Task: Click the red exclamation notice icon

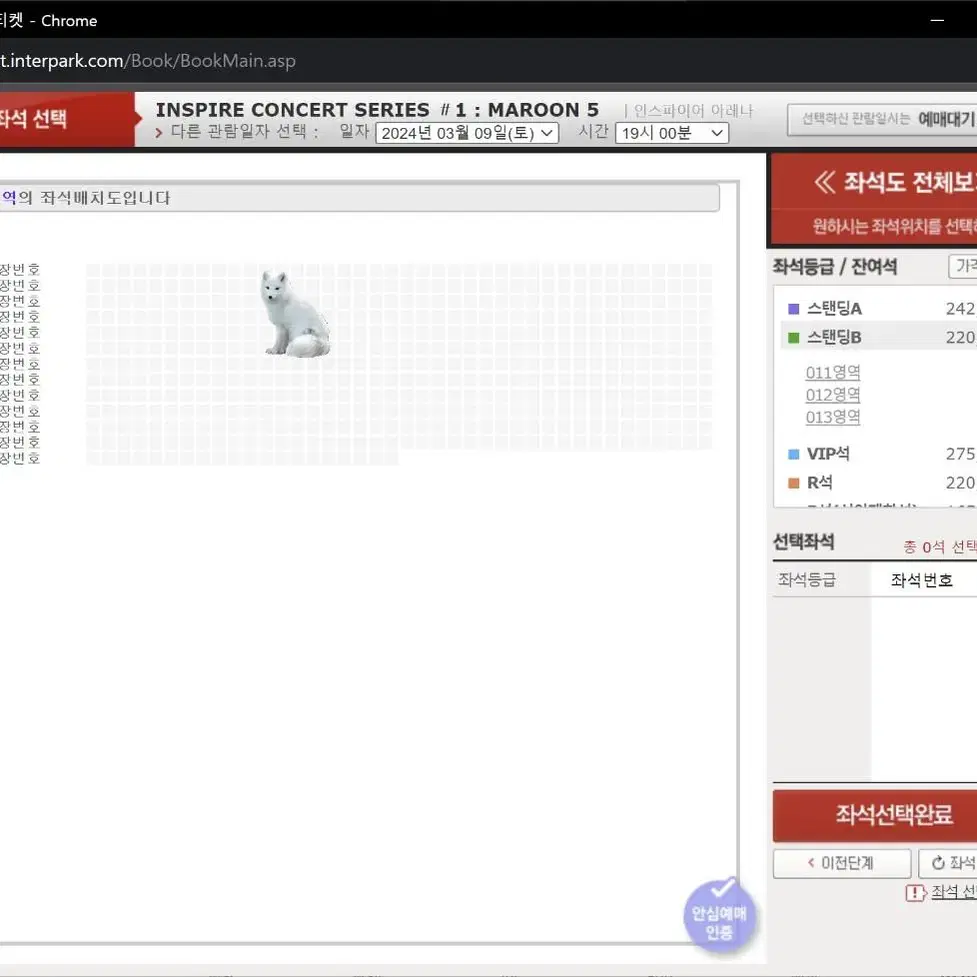Action: coord(915,893)
